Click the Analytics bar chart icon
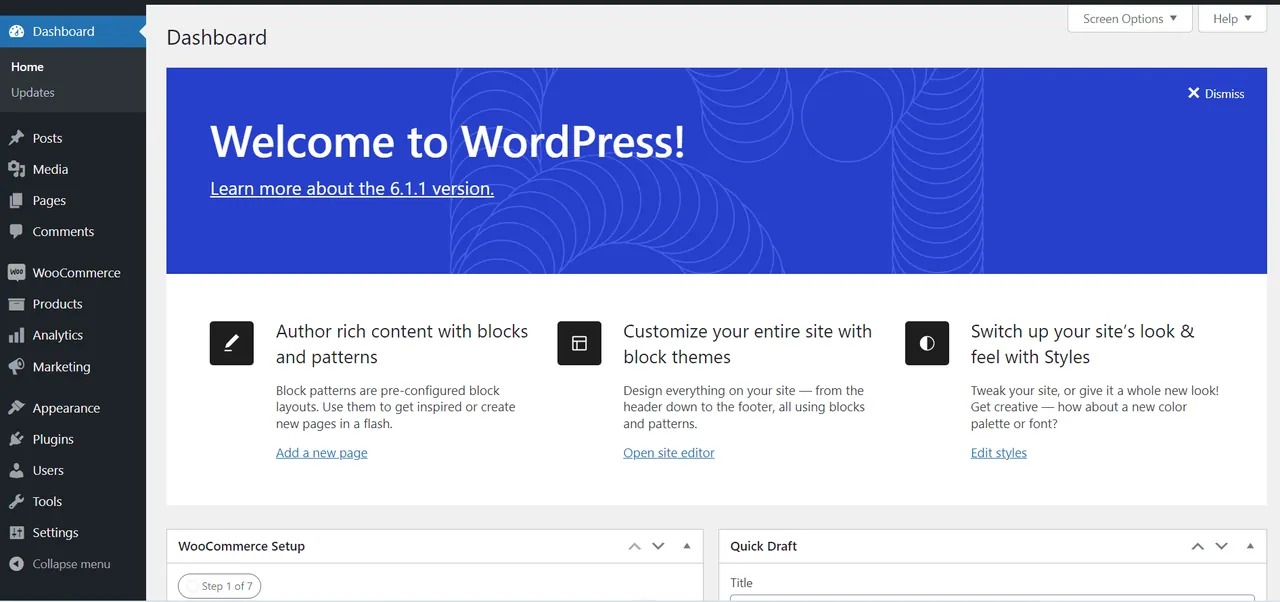Viewport: 1280px width, 602px height. coord(16,335)
